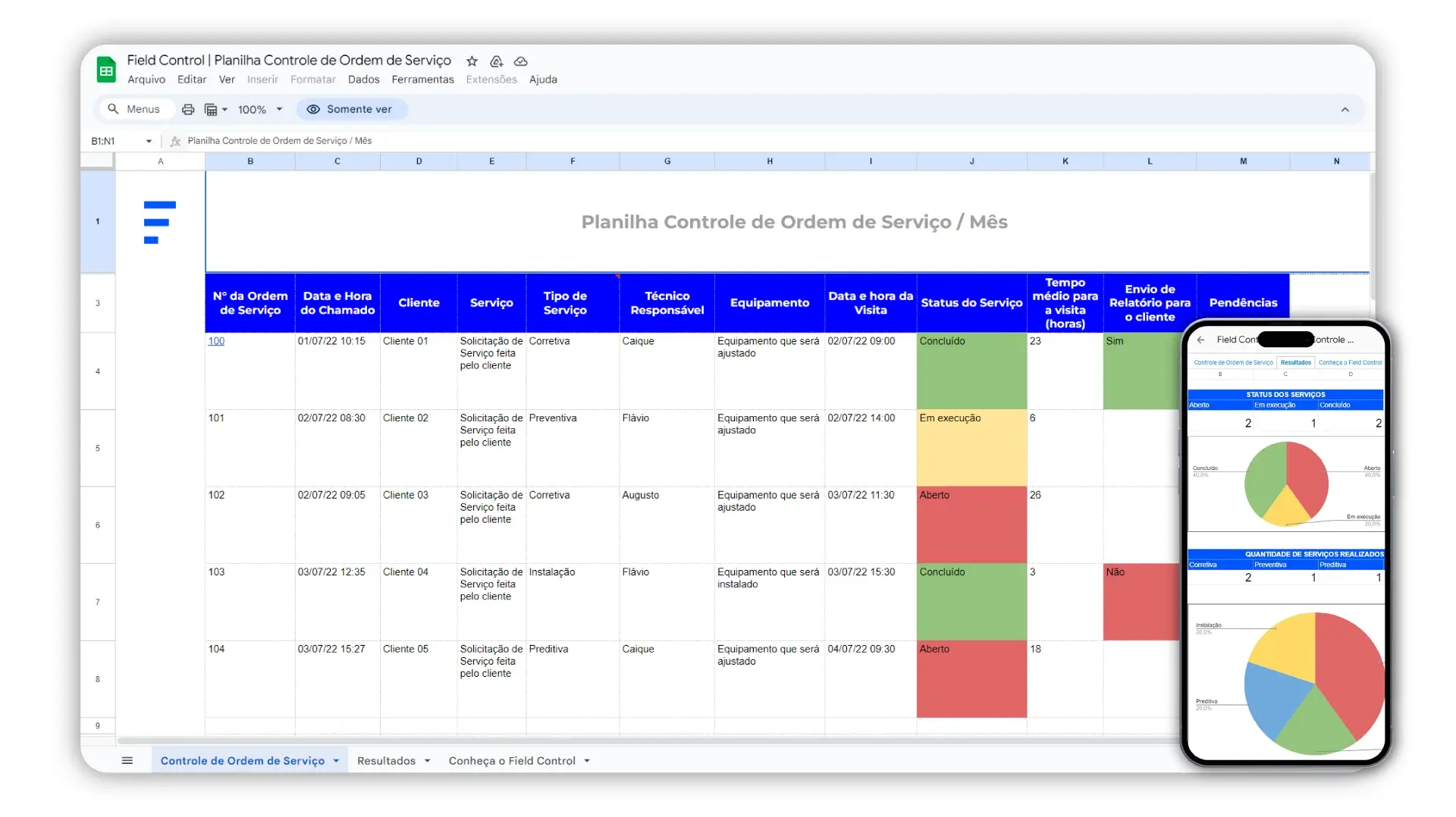This screenshot has width=1456, height=817.
Task: Open the Resultados tab dropdown arrow
Action: point(428,761)
